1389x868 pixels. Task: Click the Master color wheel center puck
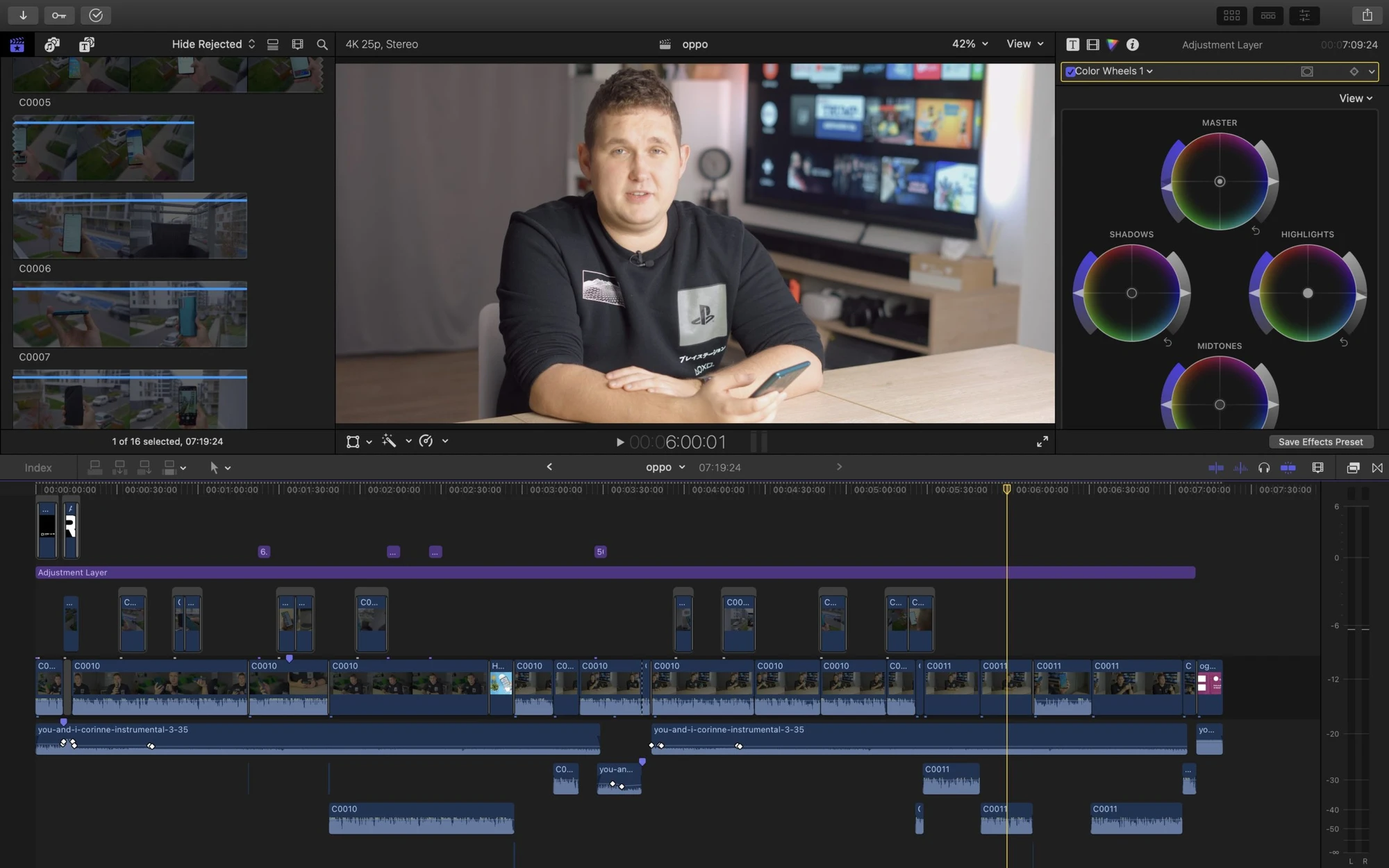(x=1220, y=181)
